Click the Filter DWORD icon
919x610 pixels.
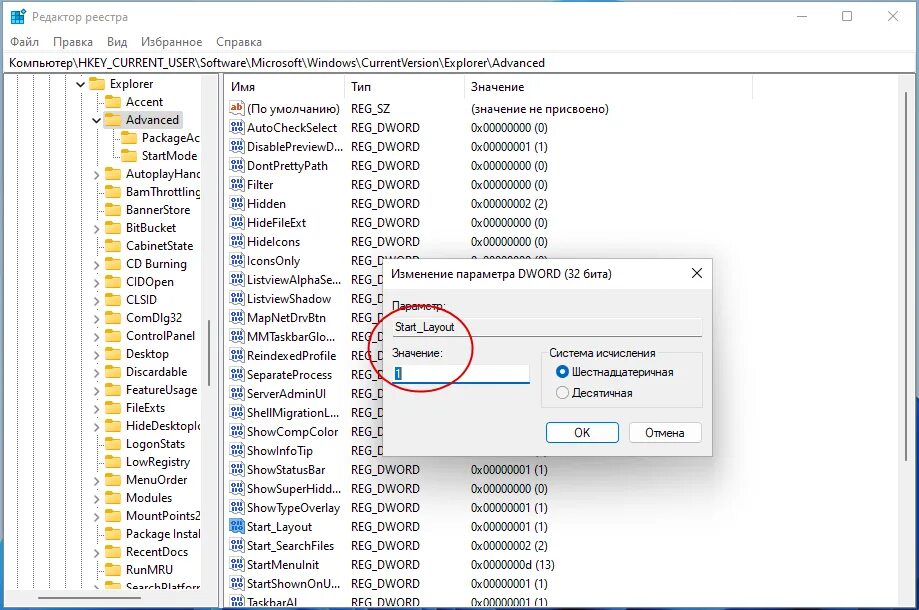click(237, 185)
